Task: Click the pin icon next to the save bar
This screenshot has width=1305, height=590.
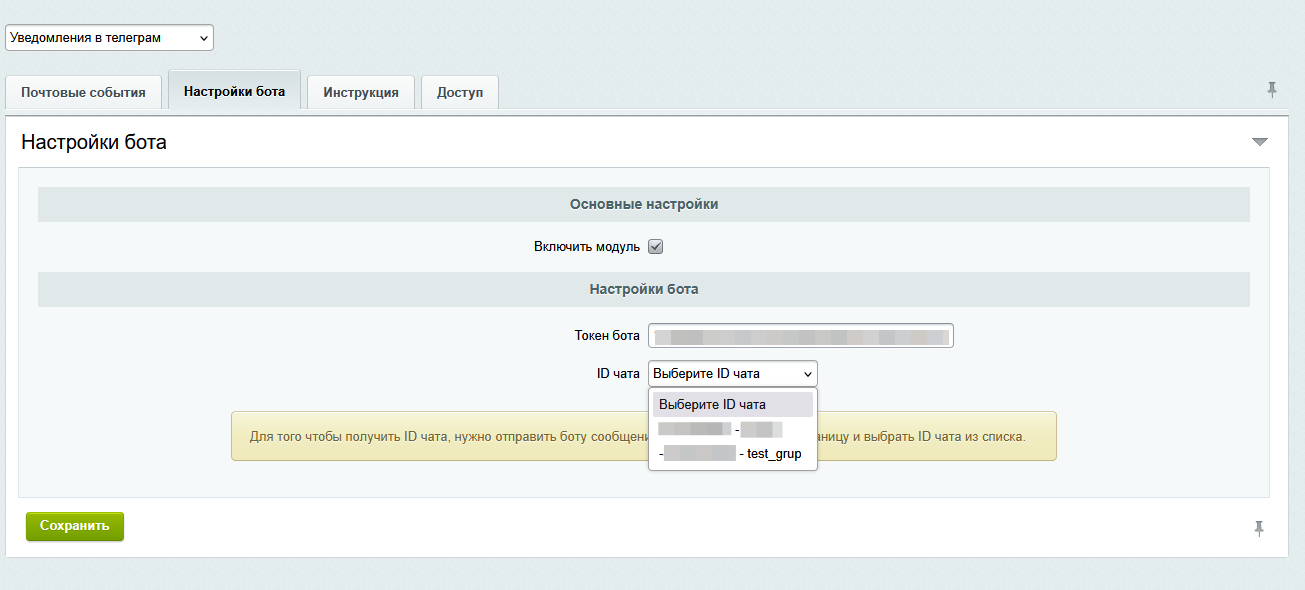Action: pyautogui.click(x=1259, y=527)
